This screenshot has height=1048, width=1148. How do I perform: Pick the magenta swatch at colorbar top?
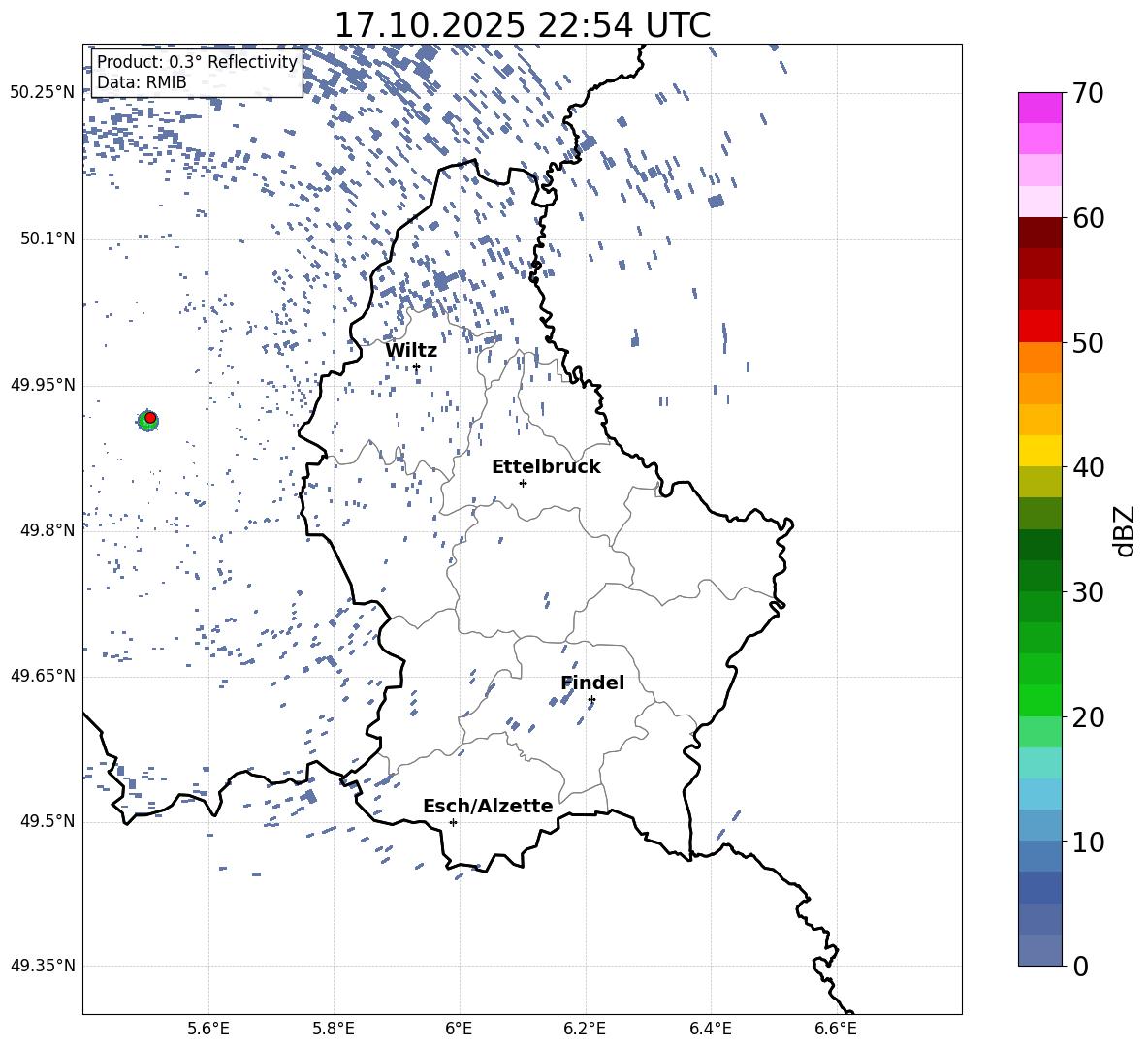click(1039, 108)
